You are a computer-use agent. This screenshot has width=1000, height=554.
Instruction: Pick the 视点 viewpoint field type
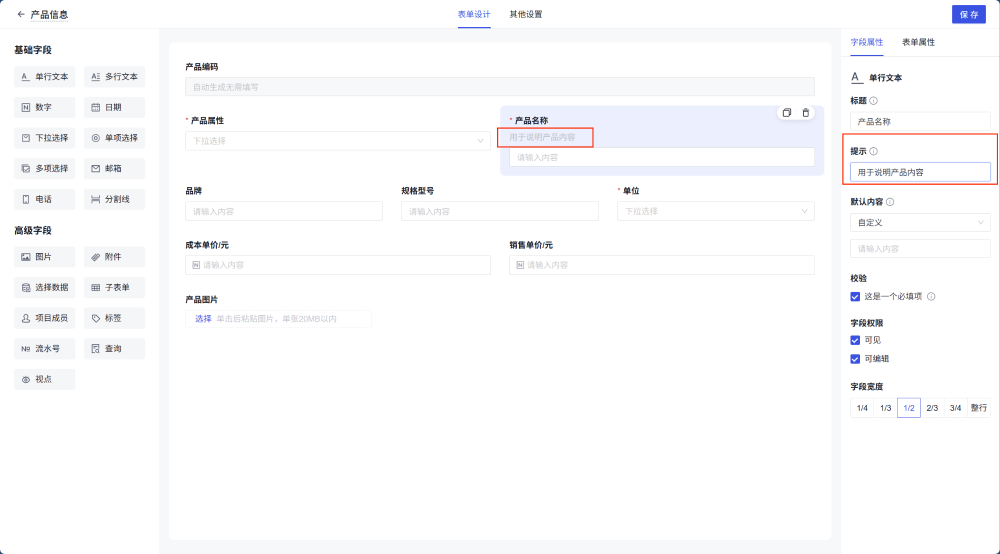(45, 380)
